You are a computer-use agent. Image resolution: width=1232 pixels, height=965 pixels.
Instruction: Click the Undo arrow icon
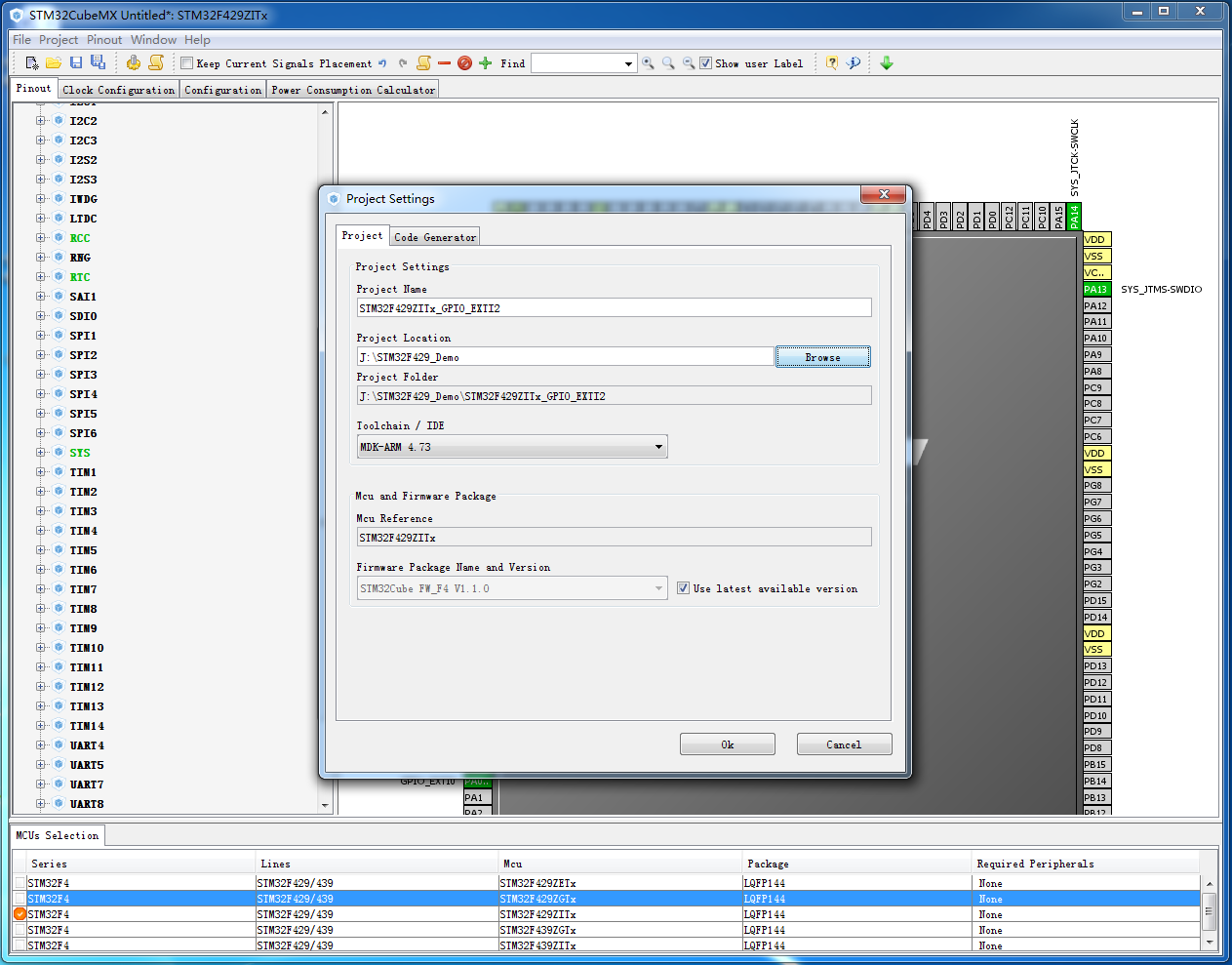[x=382, y=62]
